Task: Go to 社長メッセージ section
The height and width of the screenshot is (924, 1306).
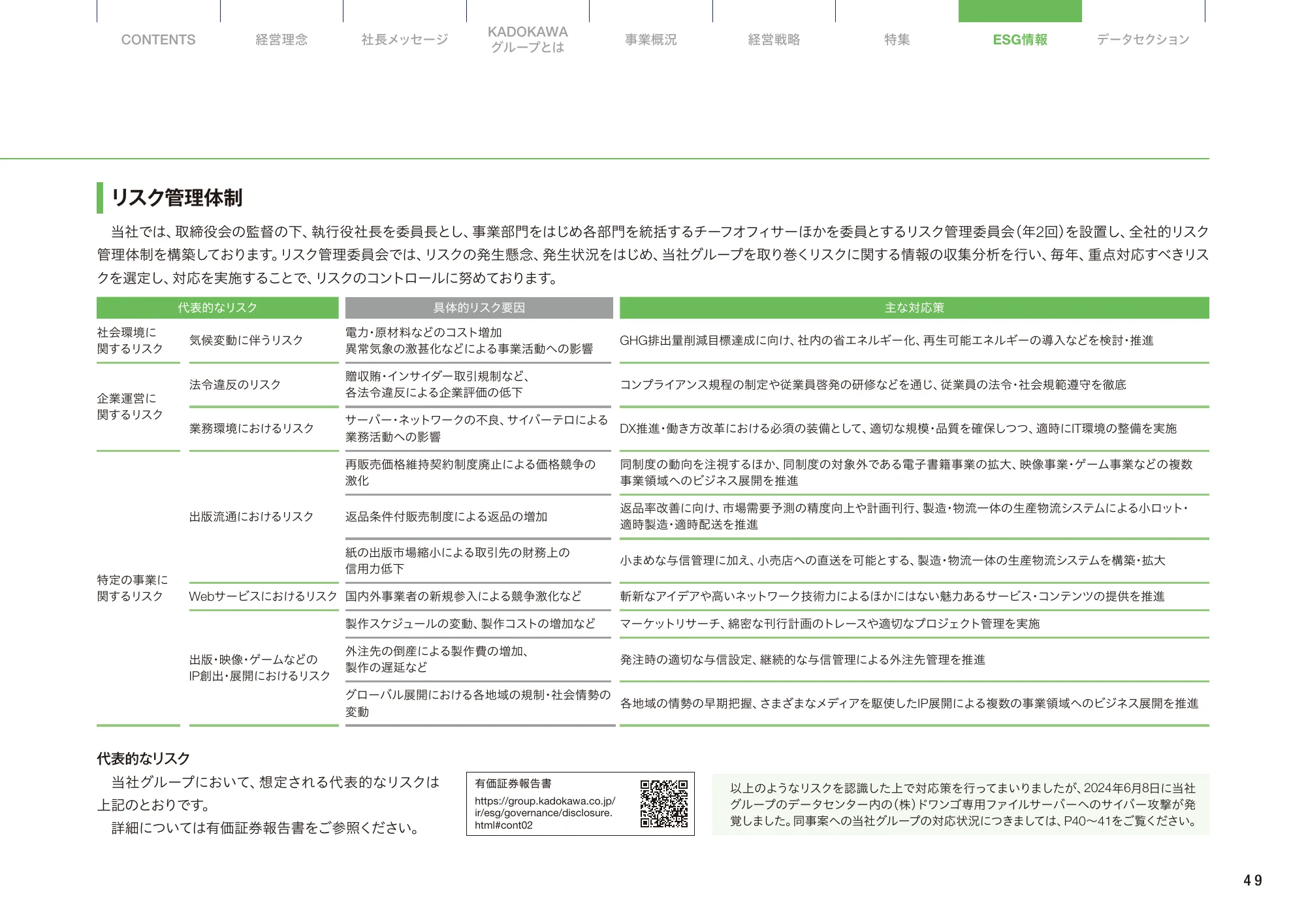Action: pos(403,39)
